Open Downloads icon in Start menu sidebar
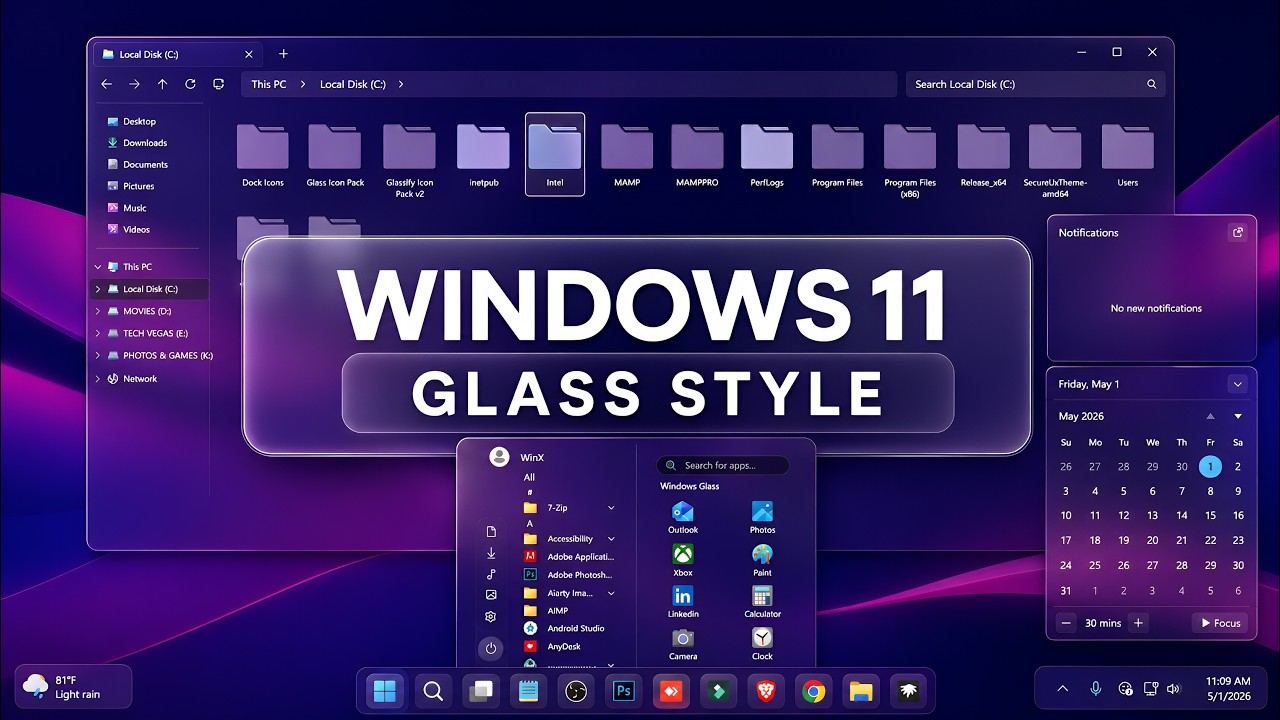1280x720 pixels. coord(491,553)
